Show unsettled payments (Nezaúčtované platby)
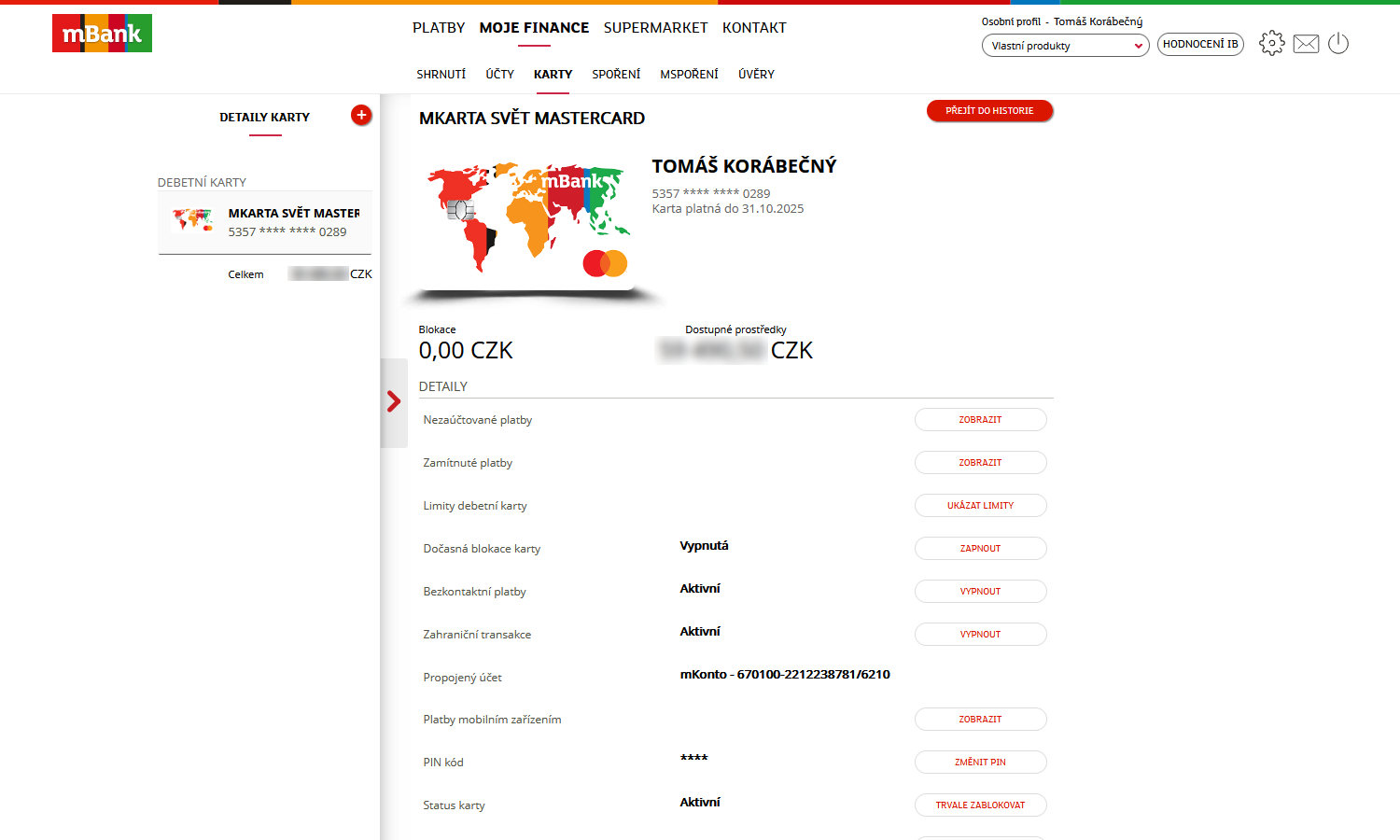1400x840 pixels. (980, 420)
